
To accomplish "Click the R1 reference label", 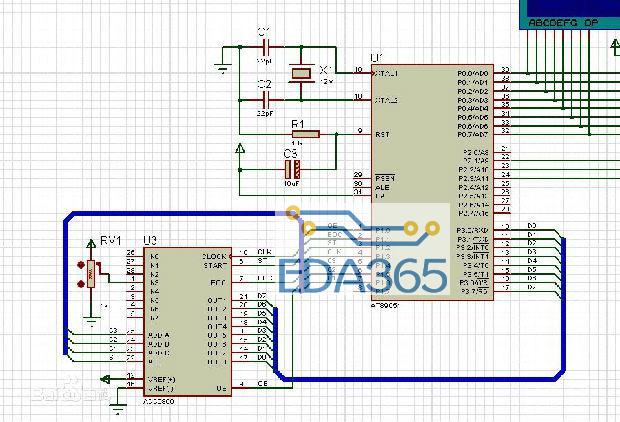I will coord(298,124).
